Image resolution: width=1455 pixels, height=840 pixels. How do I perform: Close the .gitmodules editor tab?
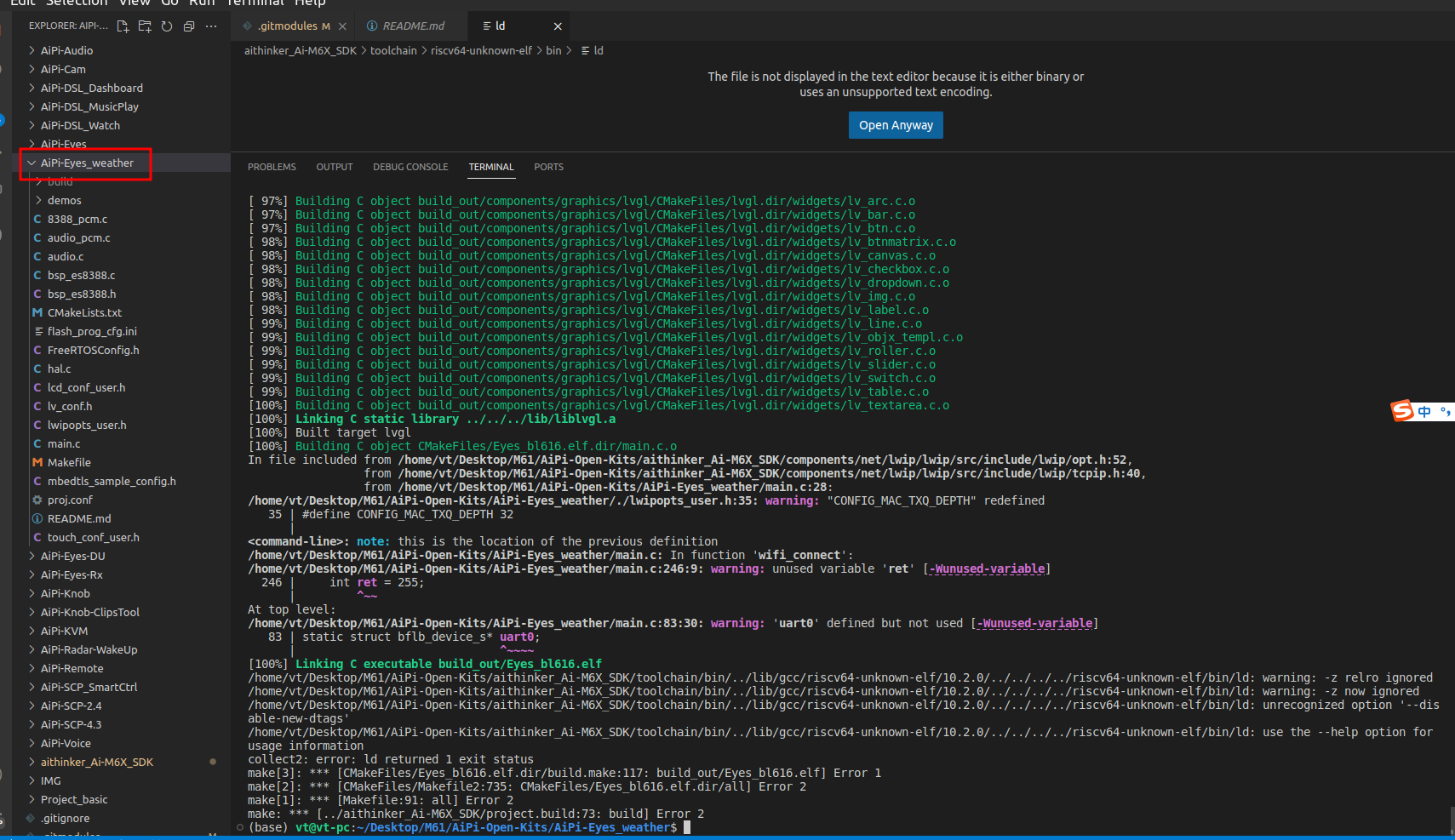click(342, 26)
